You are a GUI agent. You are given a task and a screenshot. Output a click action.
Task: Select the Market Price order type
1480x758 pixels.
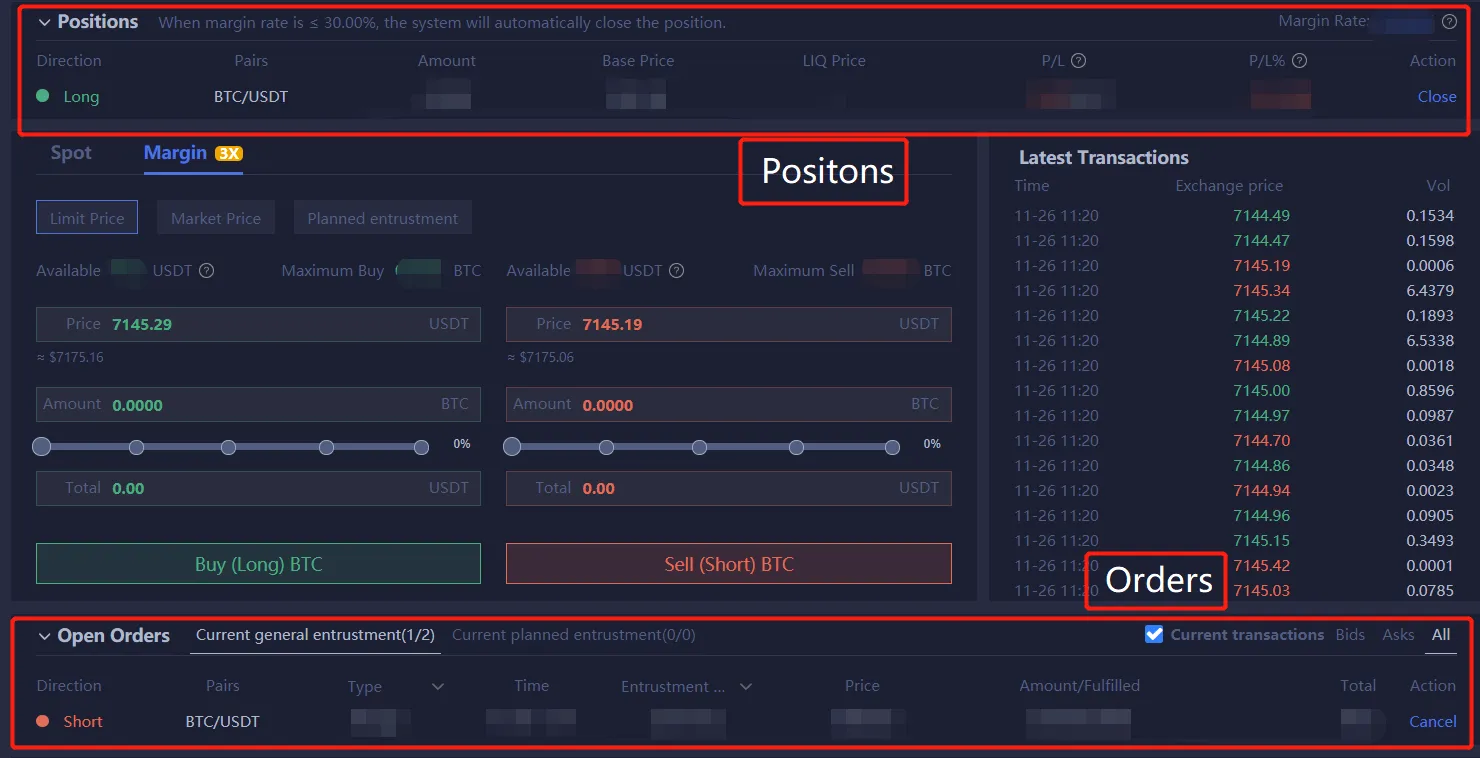(215, 218)
